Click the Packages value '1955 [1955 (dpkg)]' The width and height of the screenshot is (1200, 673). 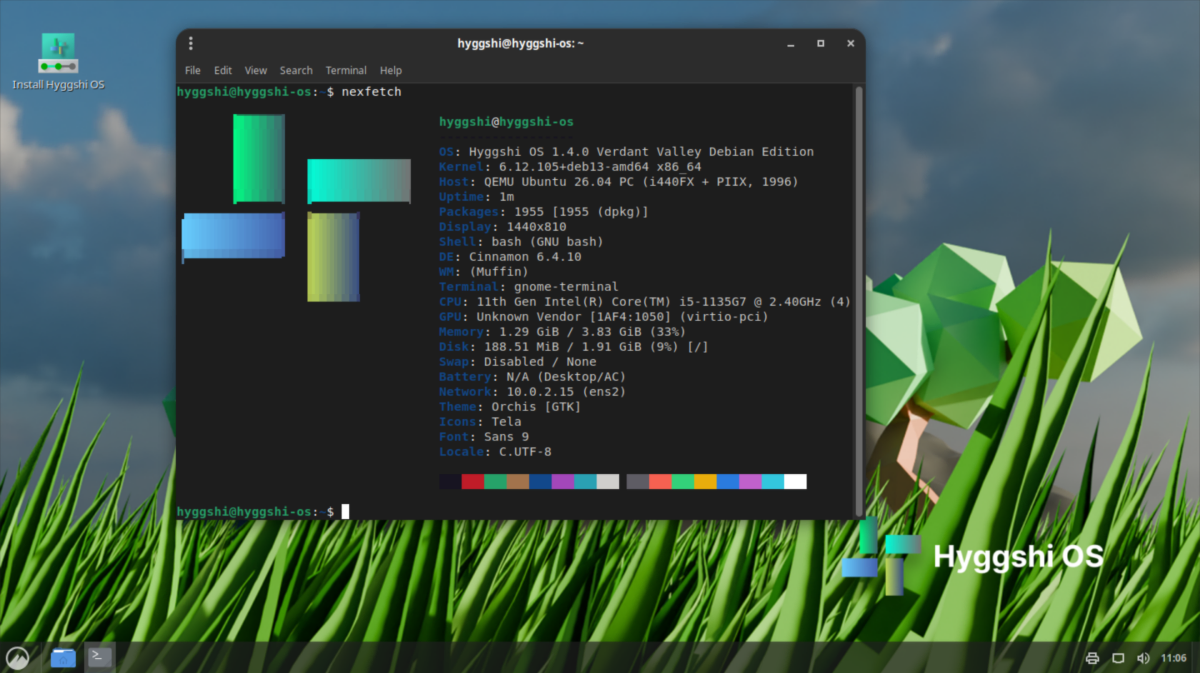(581, 212)
